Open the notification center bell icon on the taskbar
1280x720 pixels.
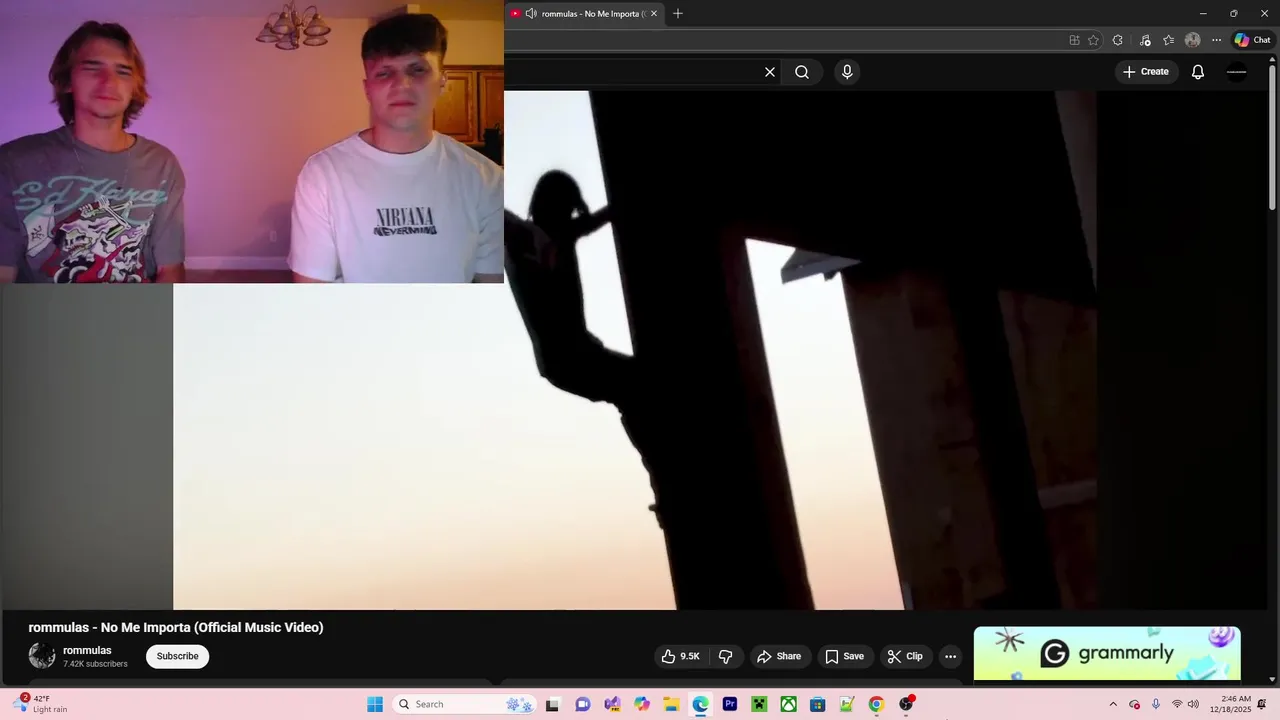click(x=1262, y=704)
